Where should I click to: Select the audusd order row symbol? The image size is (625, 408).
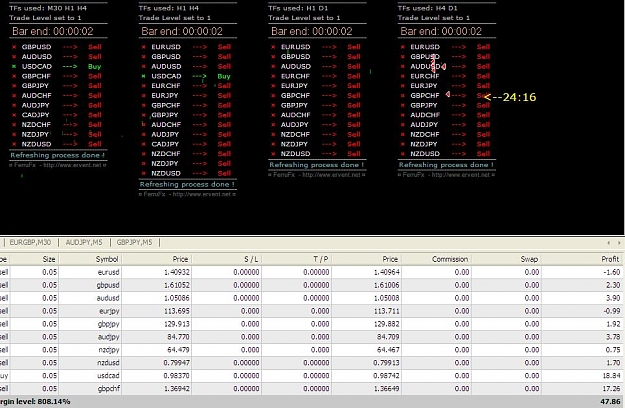coord(108,298)
